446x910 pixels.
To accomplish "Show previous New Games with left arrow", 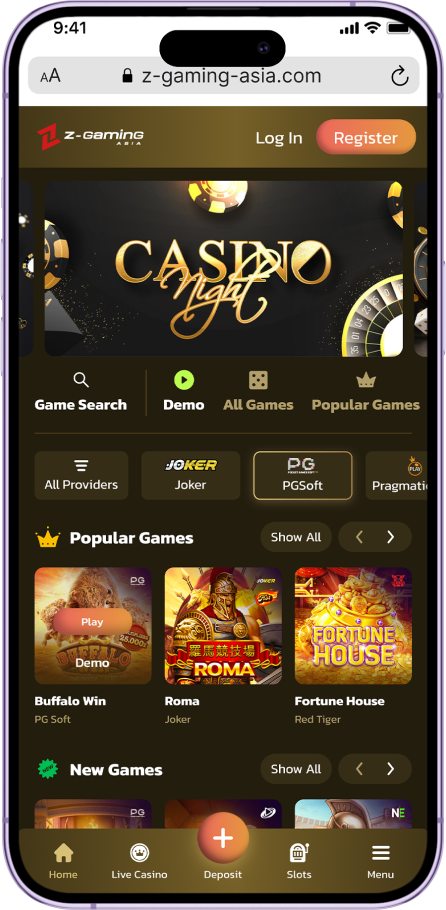I will 359,769.
